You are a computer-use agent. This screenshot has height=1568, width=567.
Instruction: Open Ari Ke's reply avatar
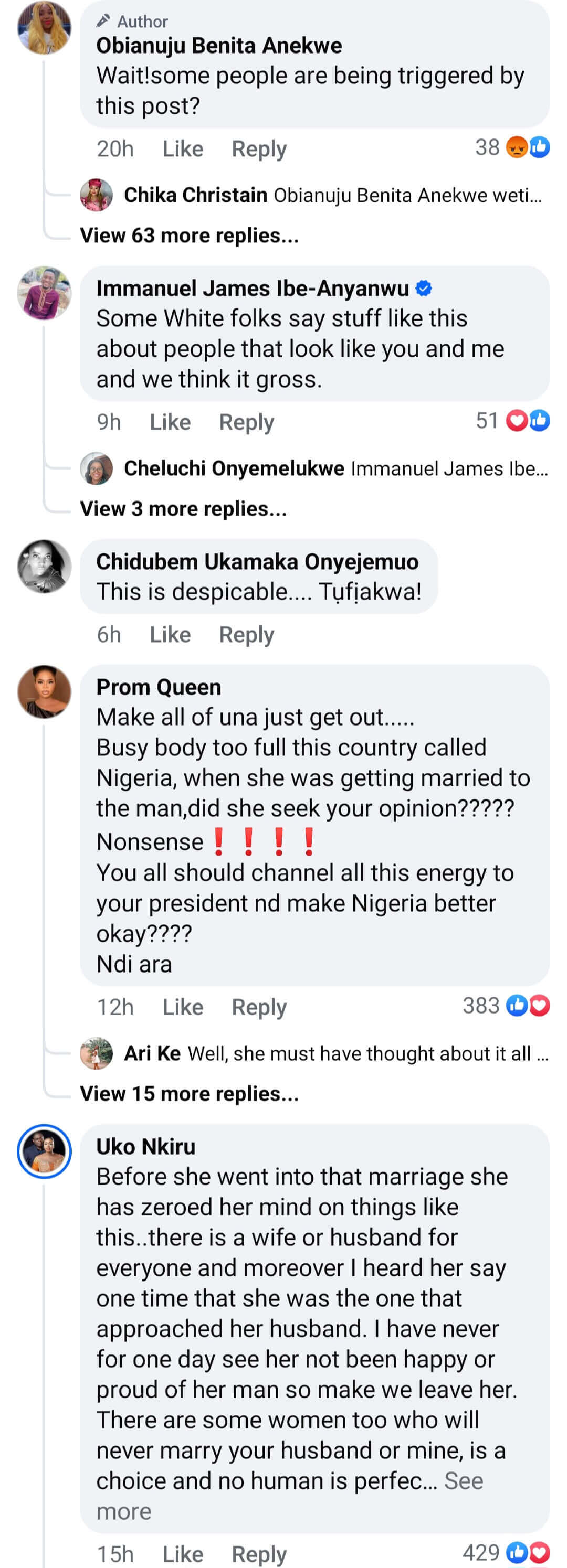pos(96,1053)
